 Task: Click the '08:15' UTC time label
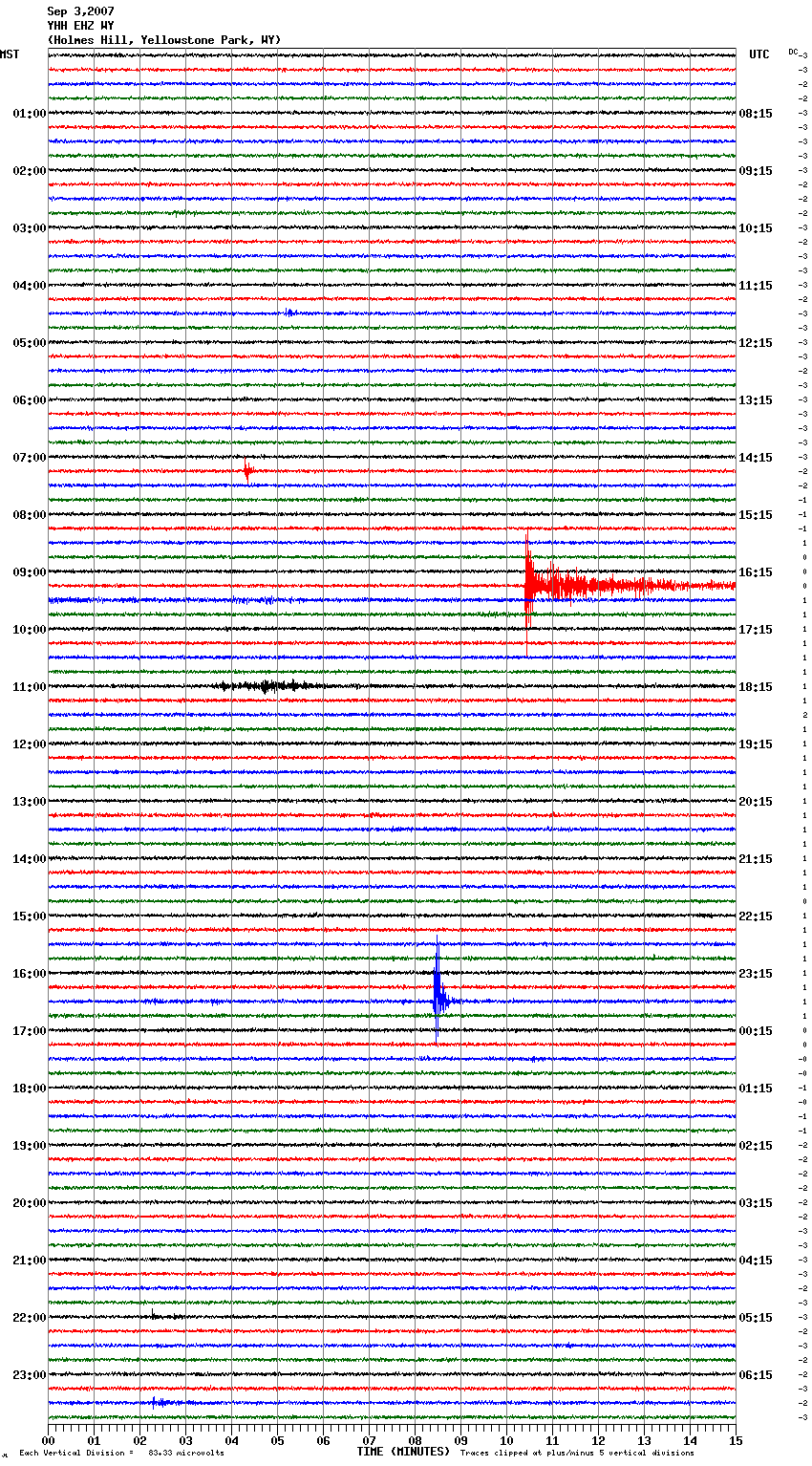point(756,114)
